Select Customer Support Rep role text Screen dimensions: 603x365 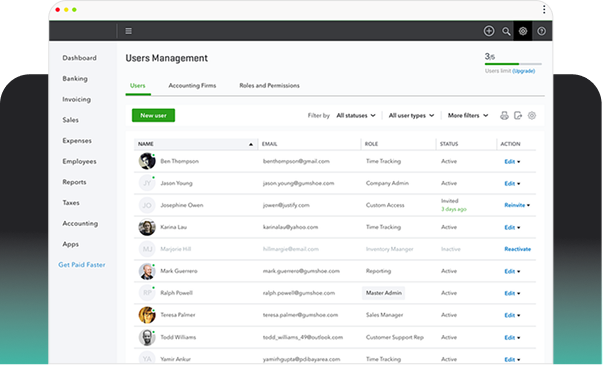(x=395, y=337)
